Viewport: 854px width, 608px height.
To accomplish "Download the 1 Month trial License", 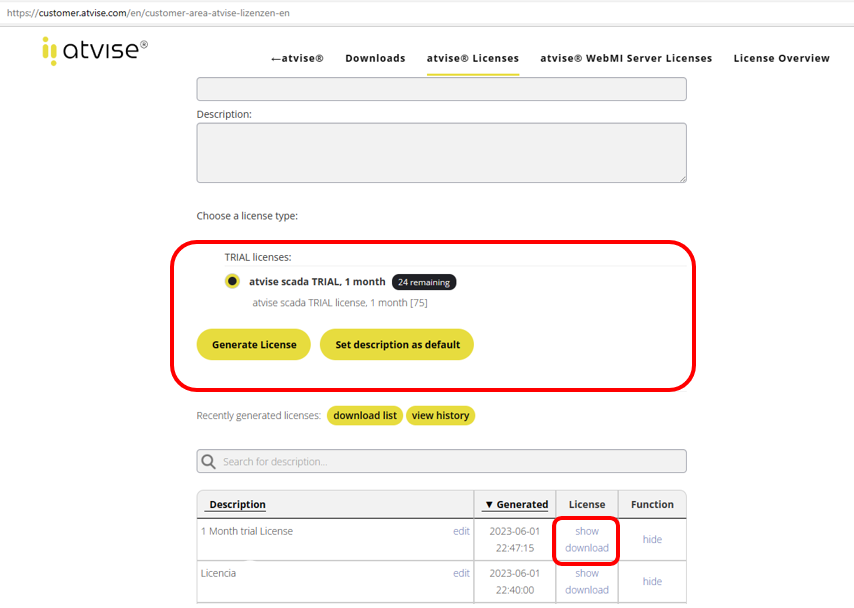I will click(587, 548).
